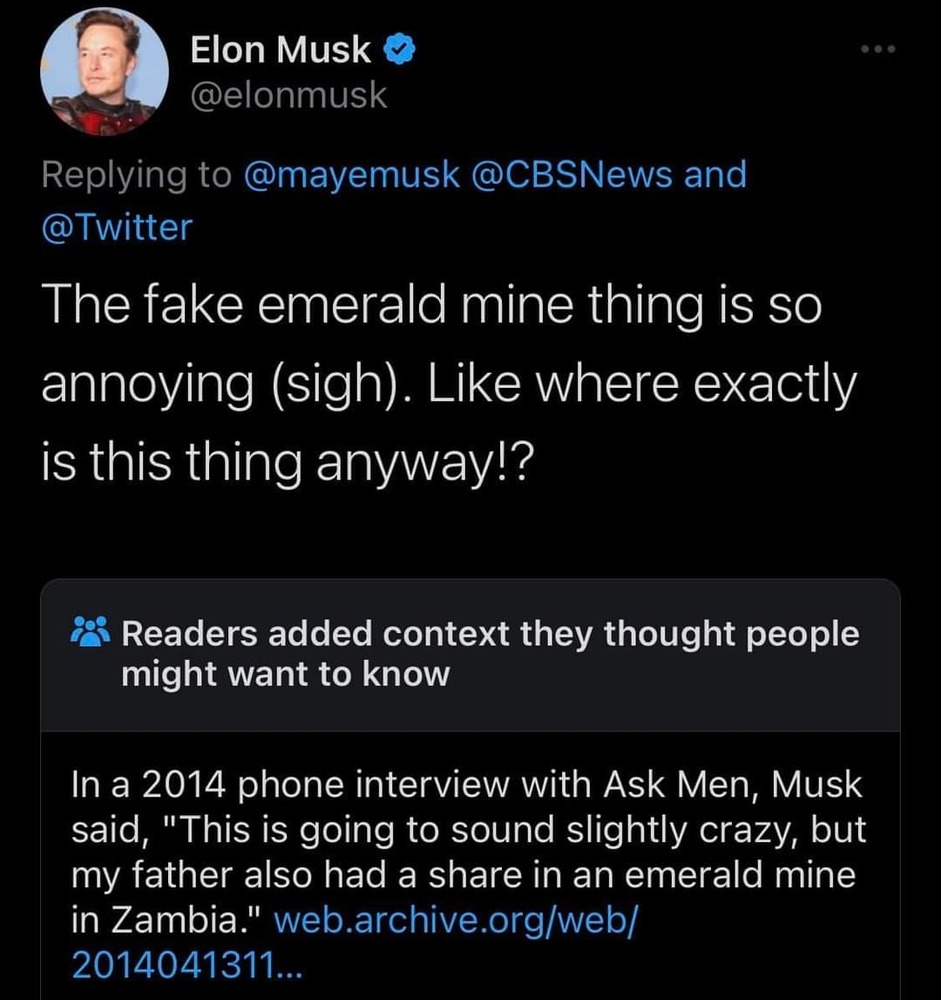
Task: Click the "The fake emerald mine" tweet line
Action: [430, 305]
